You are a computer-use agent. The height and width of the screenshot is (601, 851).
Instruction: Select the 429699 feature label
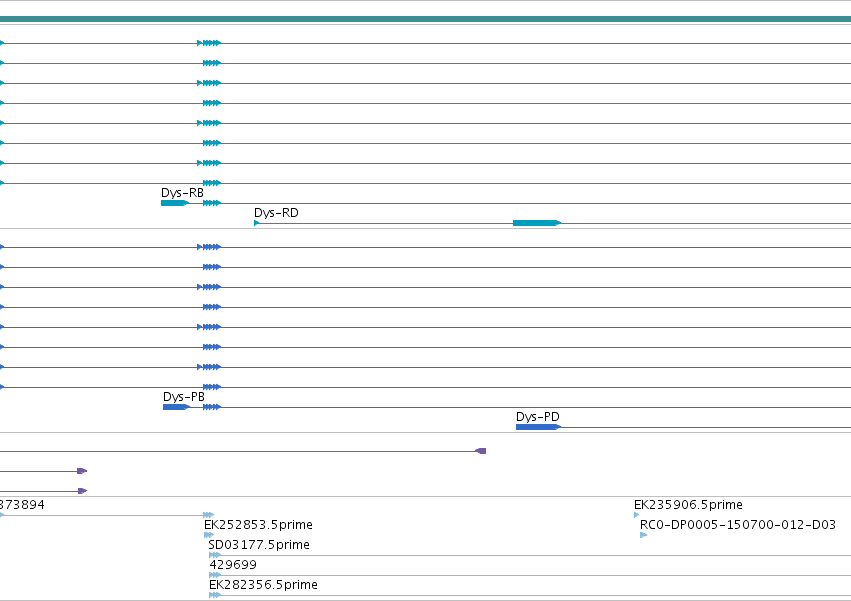[x=233, y=565]
